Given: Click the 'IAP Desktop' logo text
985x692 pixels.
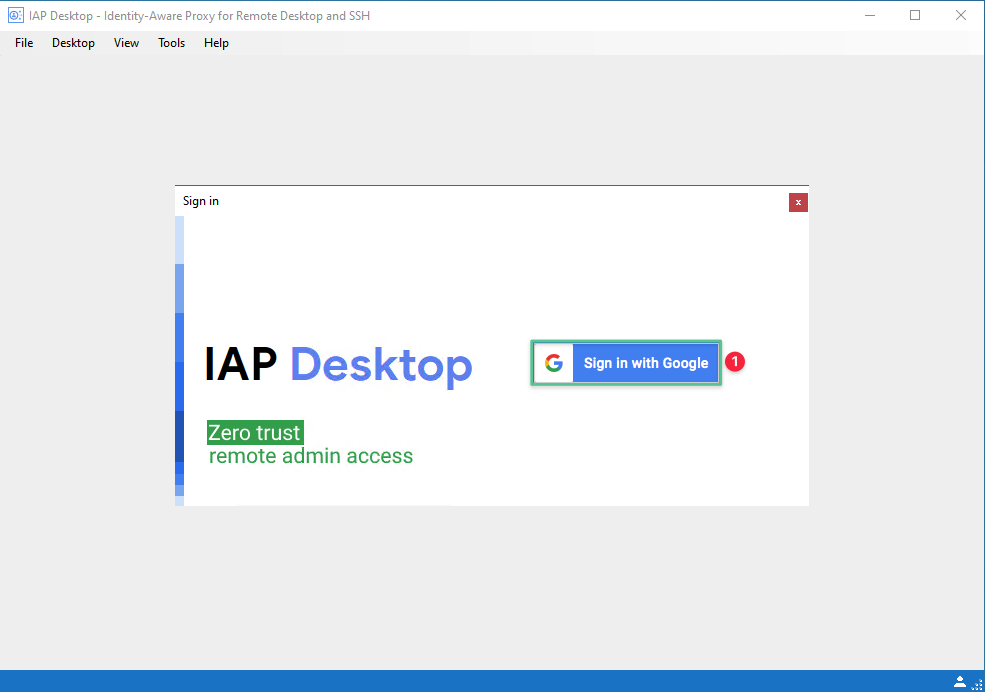Looking at the screenshot, I should (338, 365).
